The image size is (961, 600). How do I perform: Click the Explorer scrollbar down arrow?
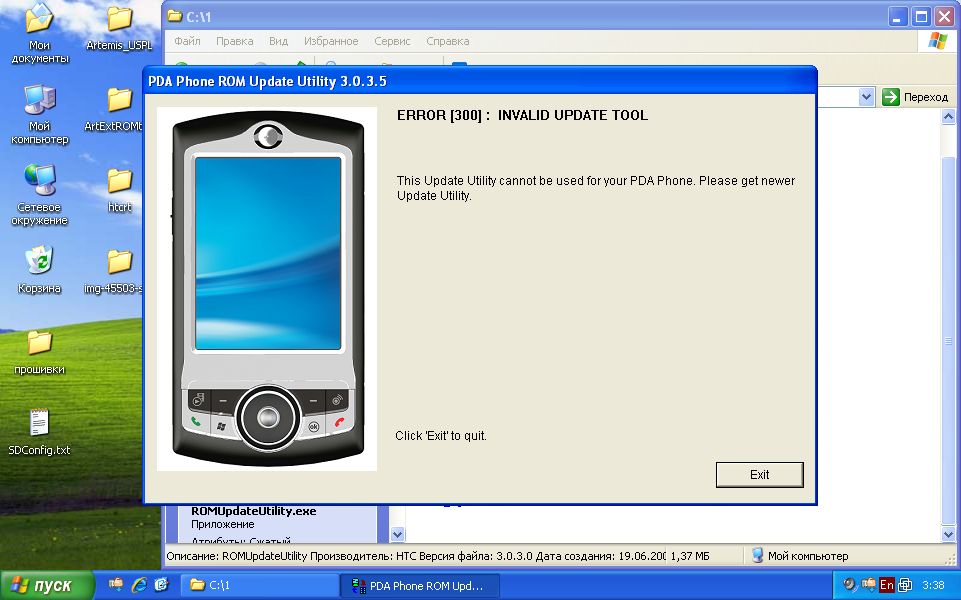point(948,534)
